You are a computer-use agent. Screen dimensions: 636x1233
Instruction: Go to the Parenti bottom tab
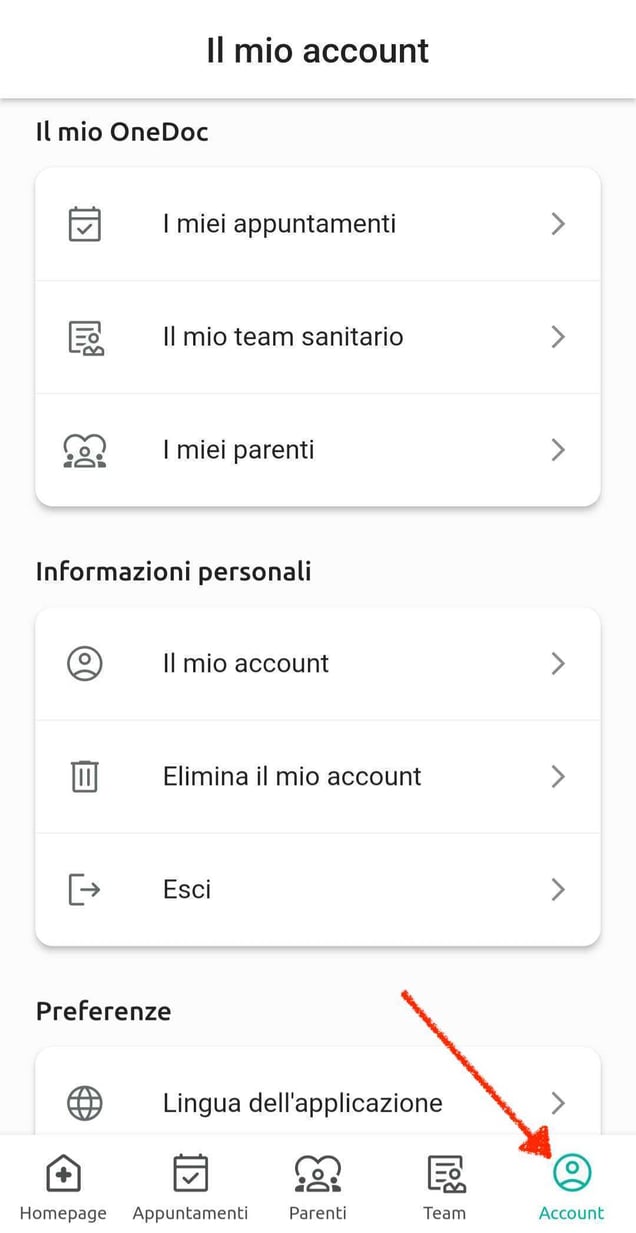pos(317,1187)
